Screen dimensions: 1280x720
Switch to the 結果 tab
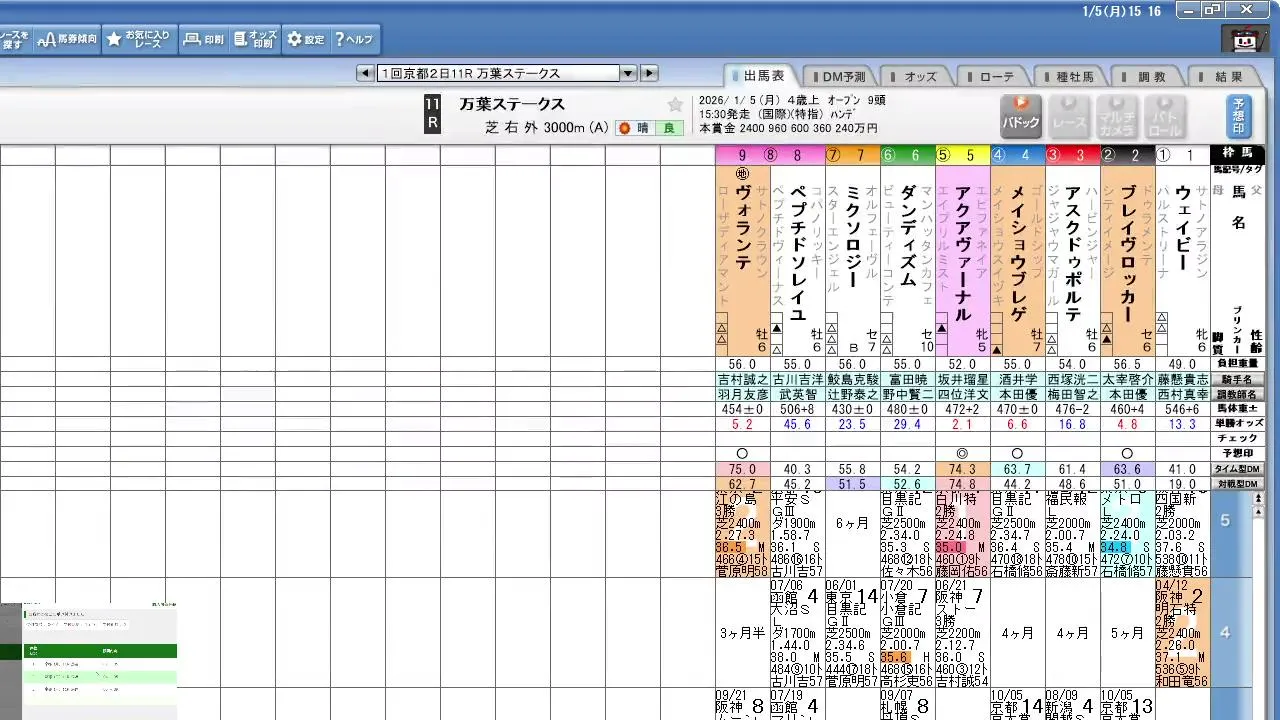pos(1227,76)
